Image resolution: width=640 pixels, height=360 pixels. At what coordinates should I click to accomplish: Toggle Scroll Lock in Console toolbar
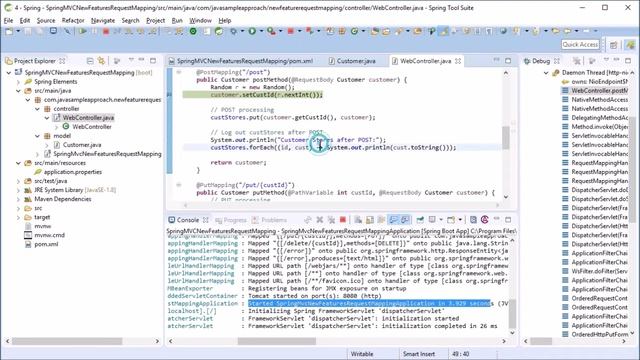click(x=370, y=220)
